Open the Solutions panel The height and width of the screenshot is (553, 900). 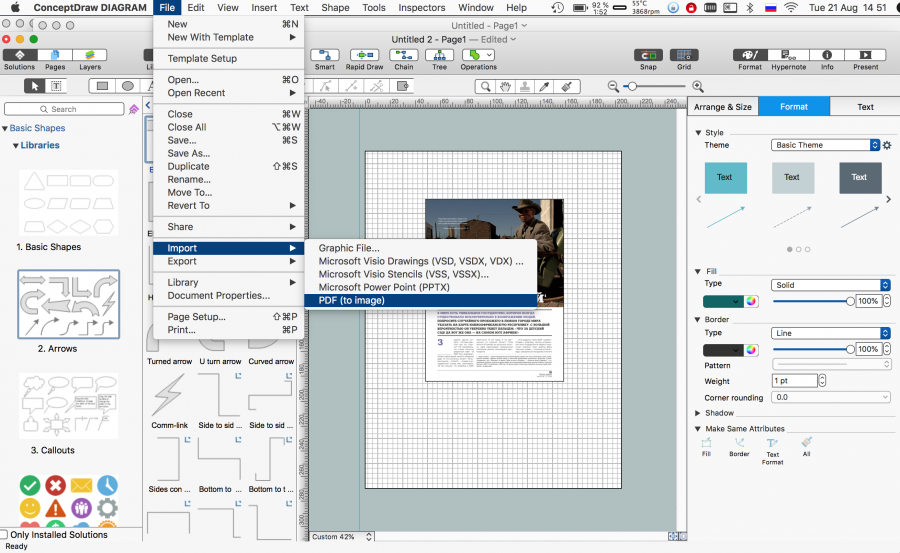[19, 55]
